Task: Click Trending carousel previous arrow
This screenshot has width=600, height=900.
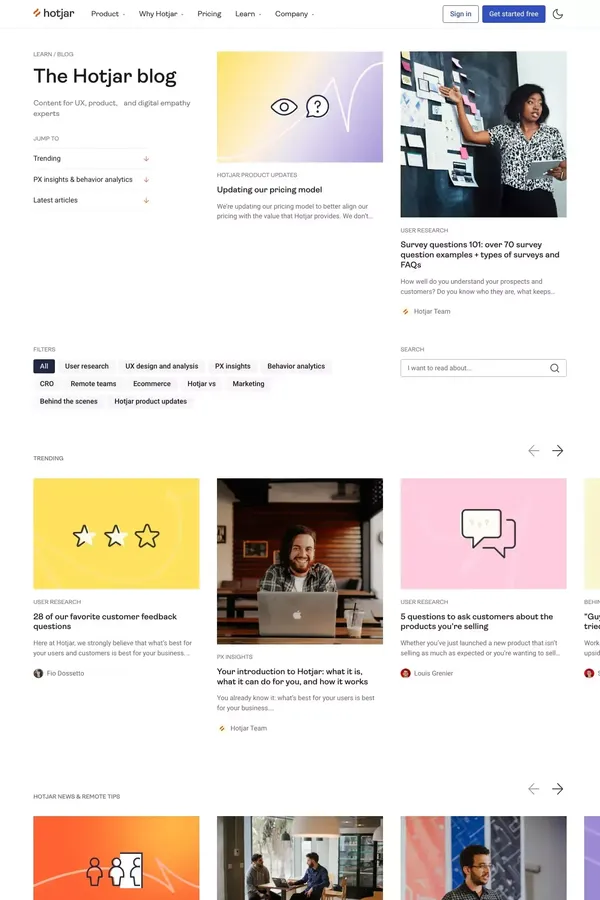Action: (533, 451)
